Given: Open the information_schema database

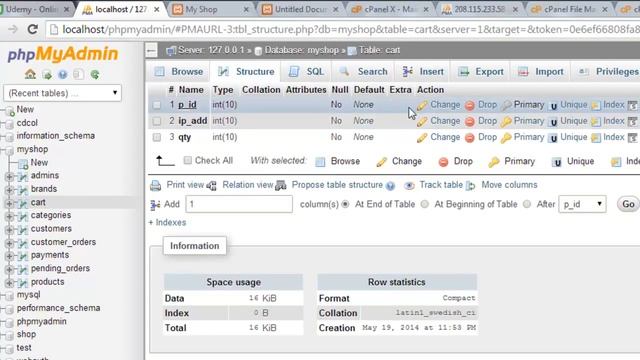Looking at the screenshot, I should (56, 136).
